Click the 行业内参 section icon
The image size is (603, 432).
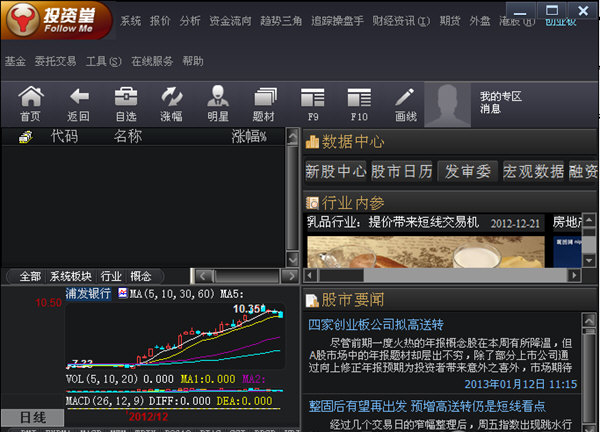click(312, 203)
